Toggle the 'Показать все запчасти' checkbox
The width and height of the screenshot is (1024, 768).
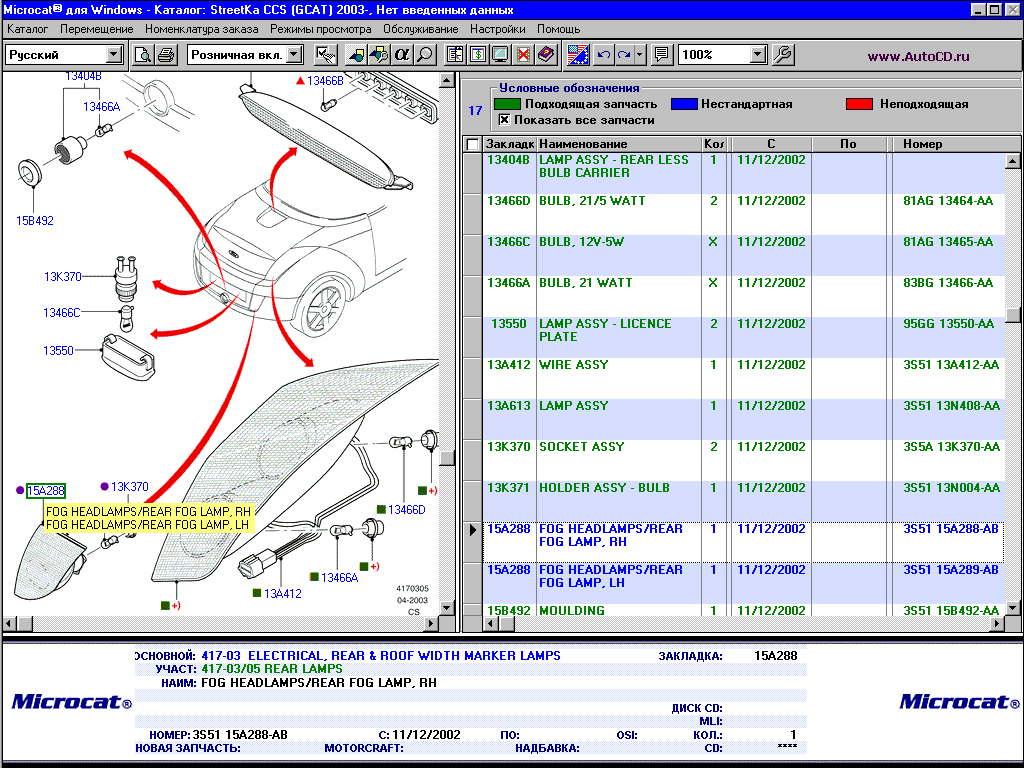pyautogui.click(x=504, y=120)
